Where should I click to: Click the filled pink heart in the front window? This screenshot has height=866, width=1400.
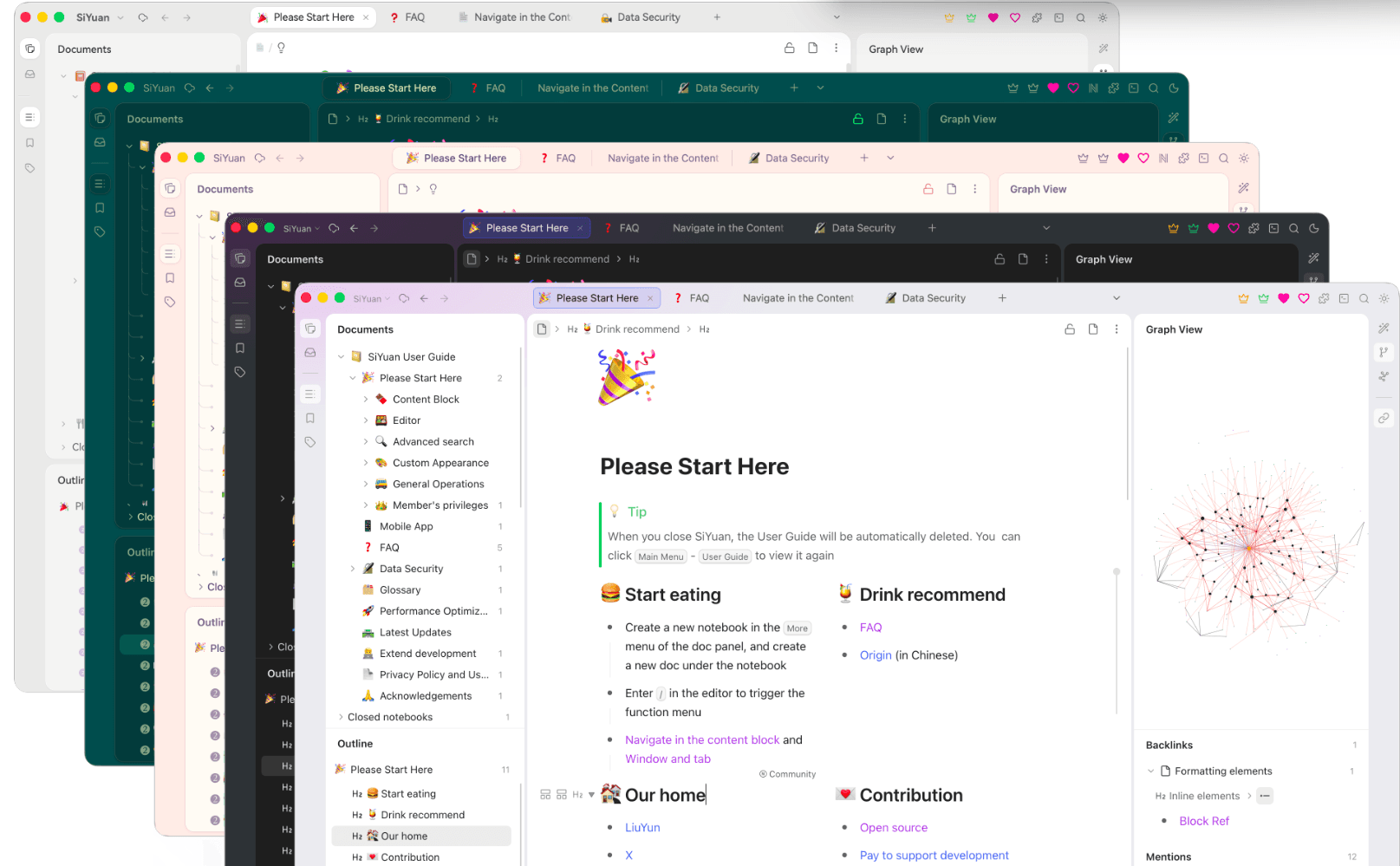tap(1283, 298)
